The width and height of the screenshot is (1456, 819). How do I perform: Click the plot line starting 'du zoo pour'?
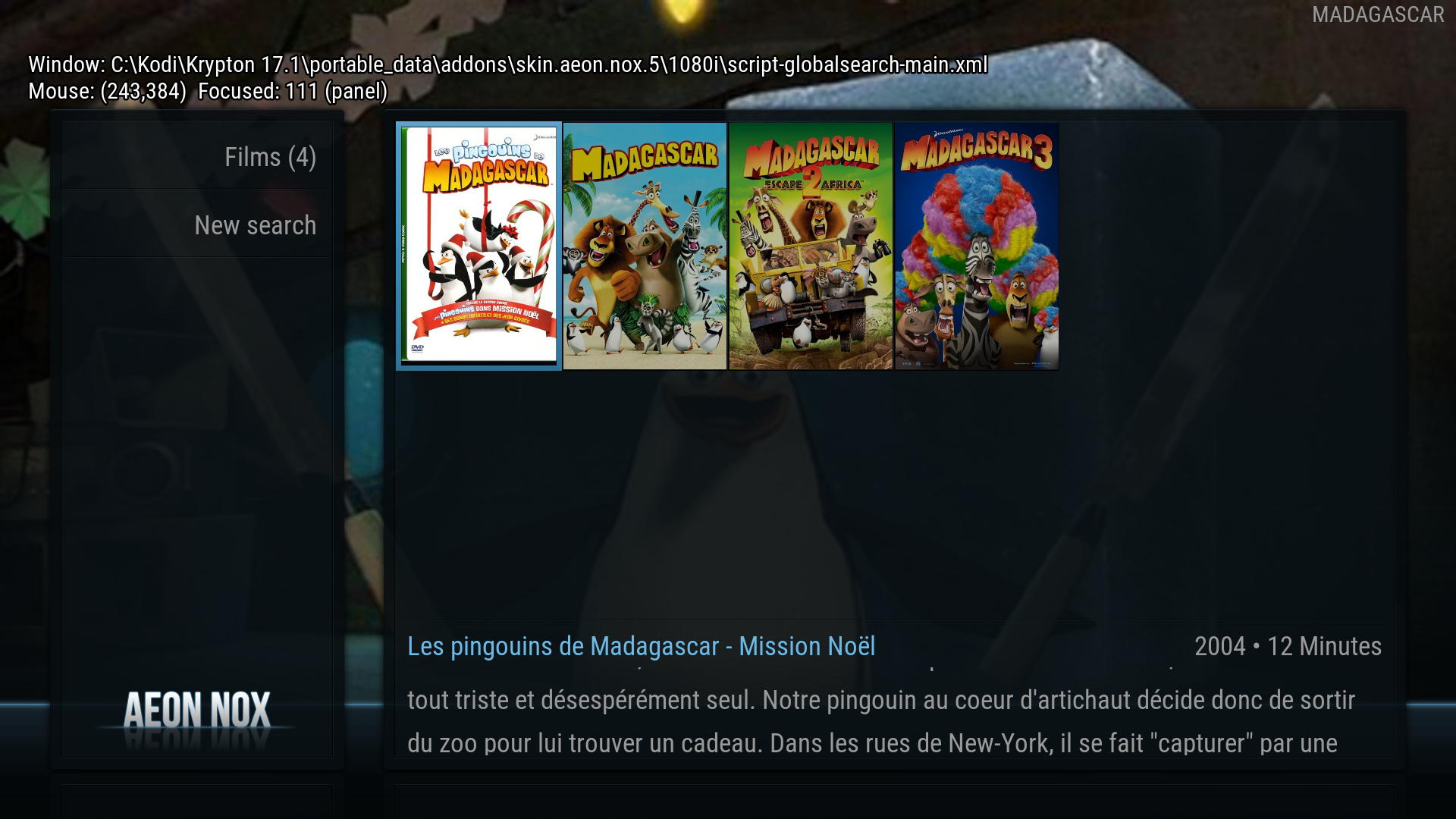coord(872,743)
